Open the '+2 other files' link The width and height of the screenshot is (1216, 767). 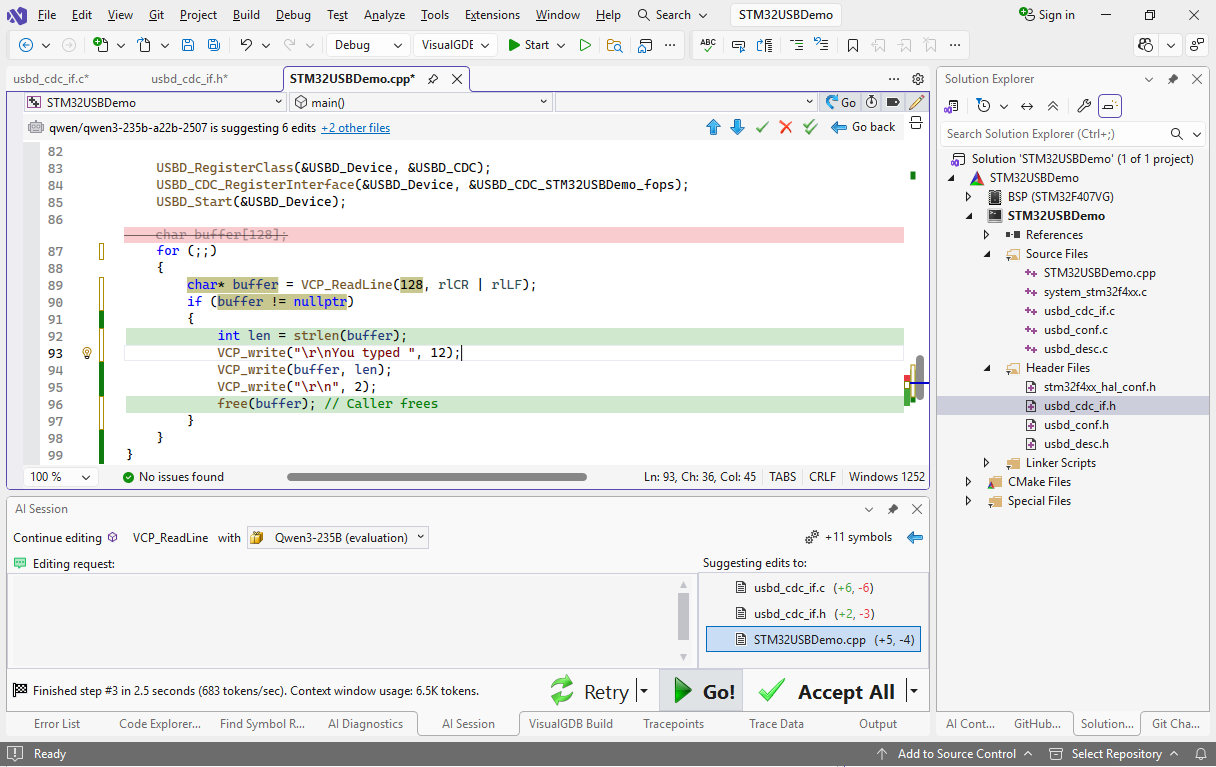pos(355,128)
